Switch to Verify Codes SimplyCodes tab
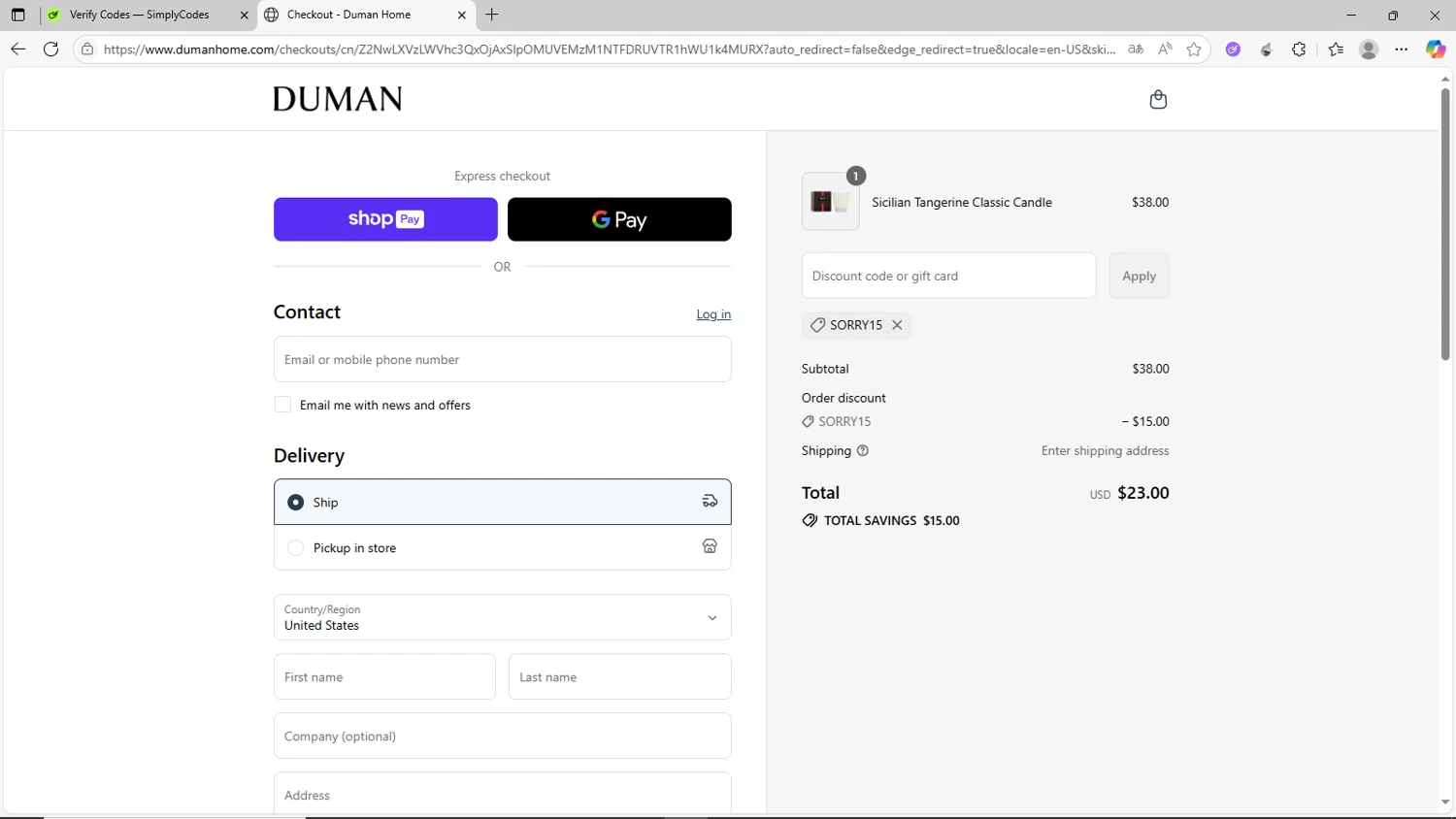The height and width of the screenshot is (819, 1456). (x=149, y=15)
